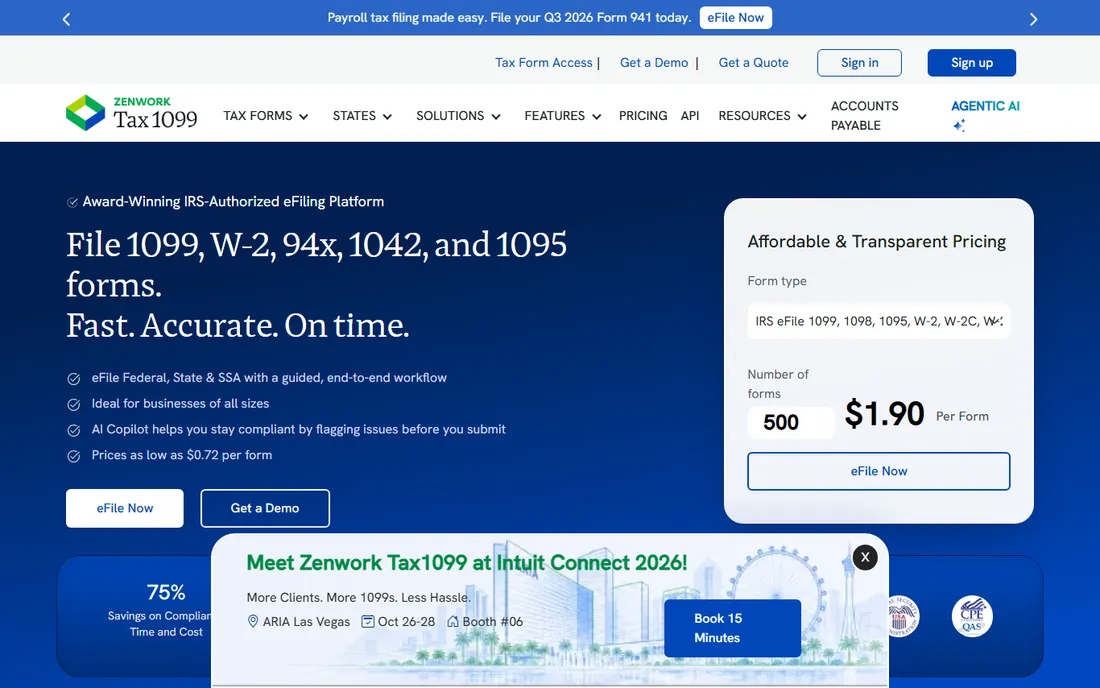Click the 75% savings statistic

pyautogui.click(x=166, y=592)
